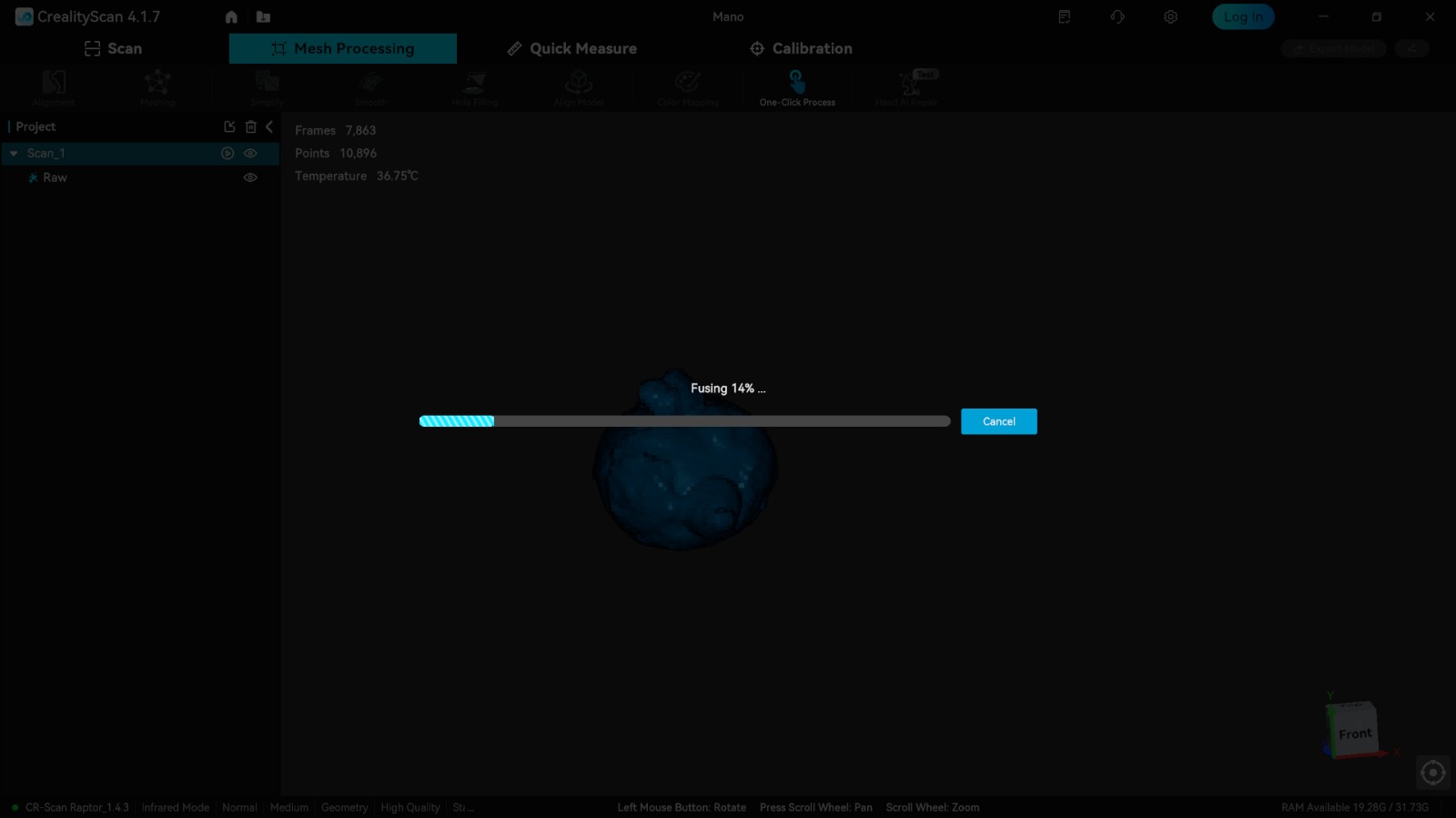
Task: Reset view with the target icon
Action: [1432, 773]
